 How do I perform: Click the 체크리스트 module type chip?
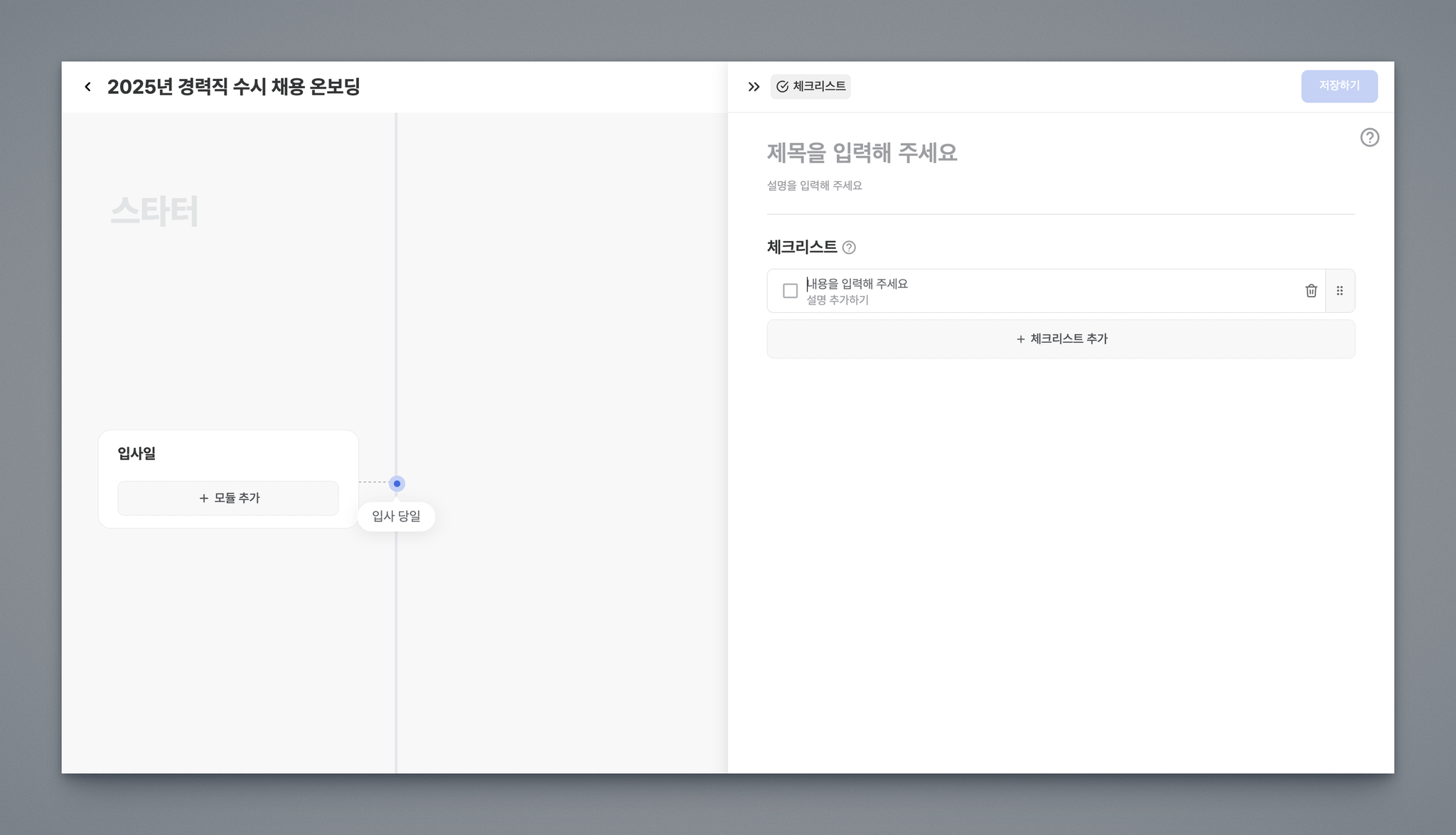pos(810,87)
